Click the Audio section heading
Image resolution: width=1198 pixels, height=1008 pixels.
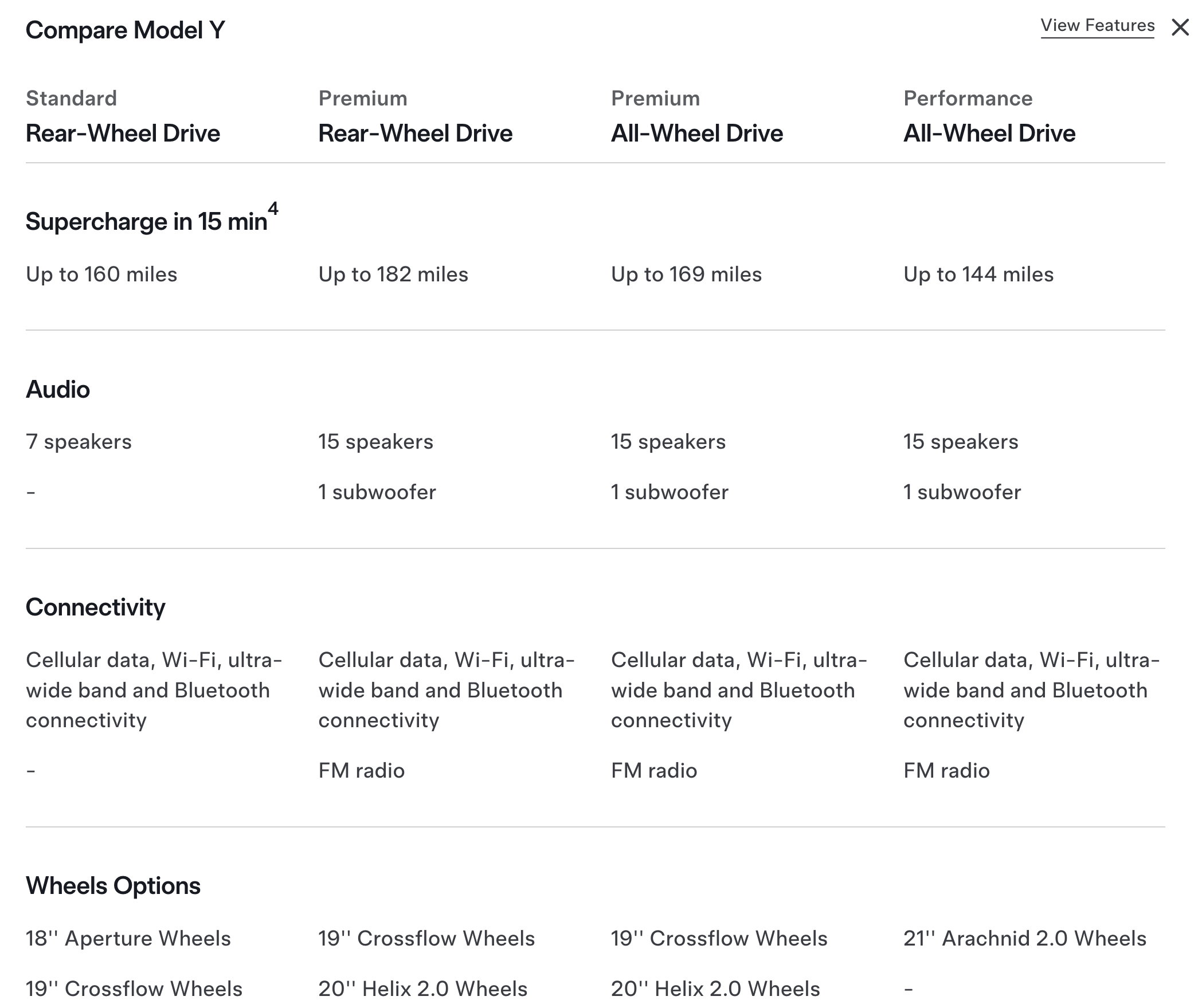[58, 390]
